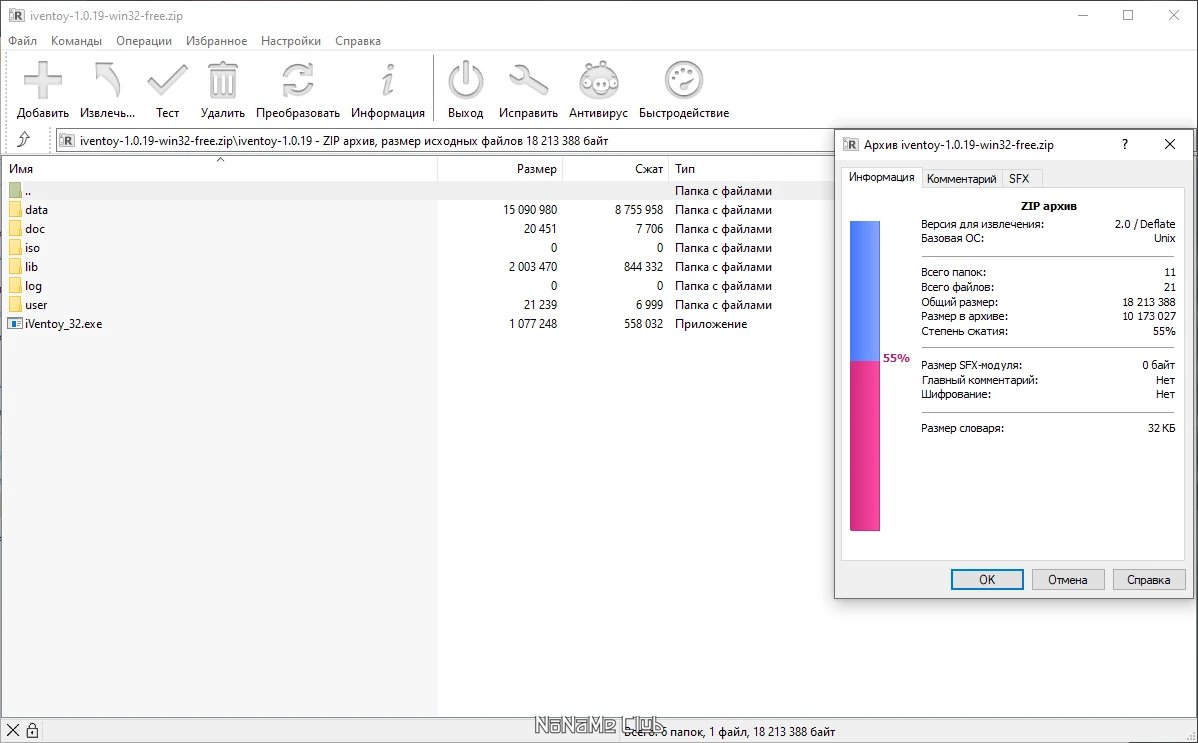This screenshot has width=1198, height=743.
Task: Switch to the SFX tab
Action: (x=1019, y=179)
